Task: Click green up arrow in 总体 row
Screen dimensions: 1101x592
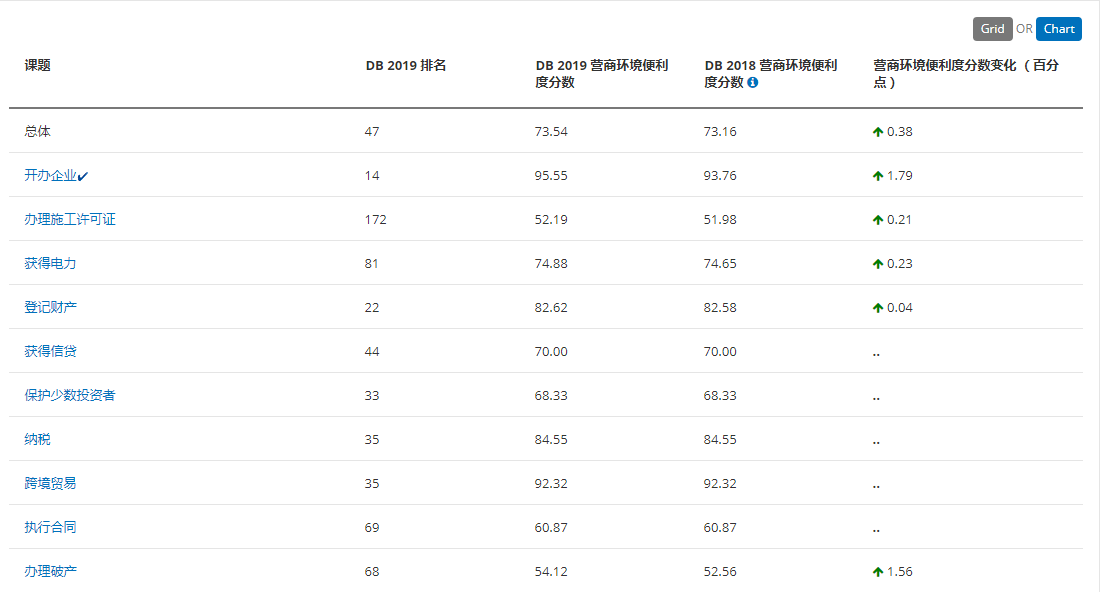Action: pos(878,132)
